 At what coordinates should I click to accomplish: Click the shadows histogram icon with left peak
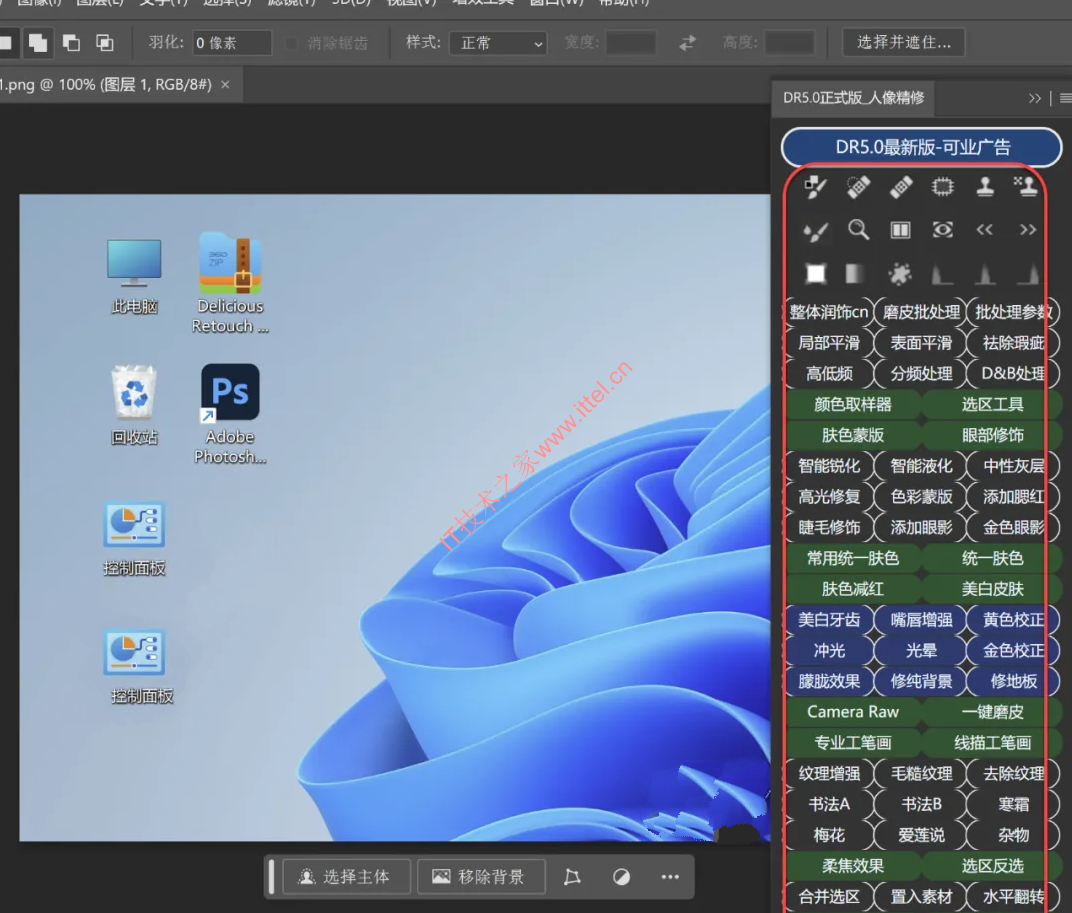942,274
